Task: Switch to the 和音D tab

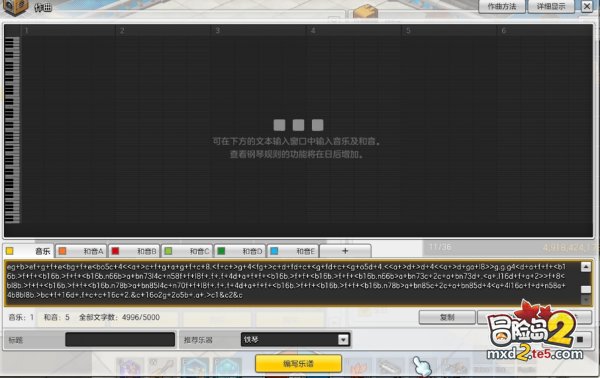Action: click(240, 251)
